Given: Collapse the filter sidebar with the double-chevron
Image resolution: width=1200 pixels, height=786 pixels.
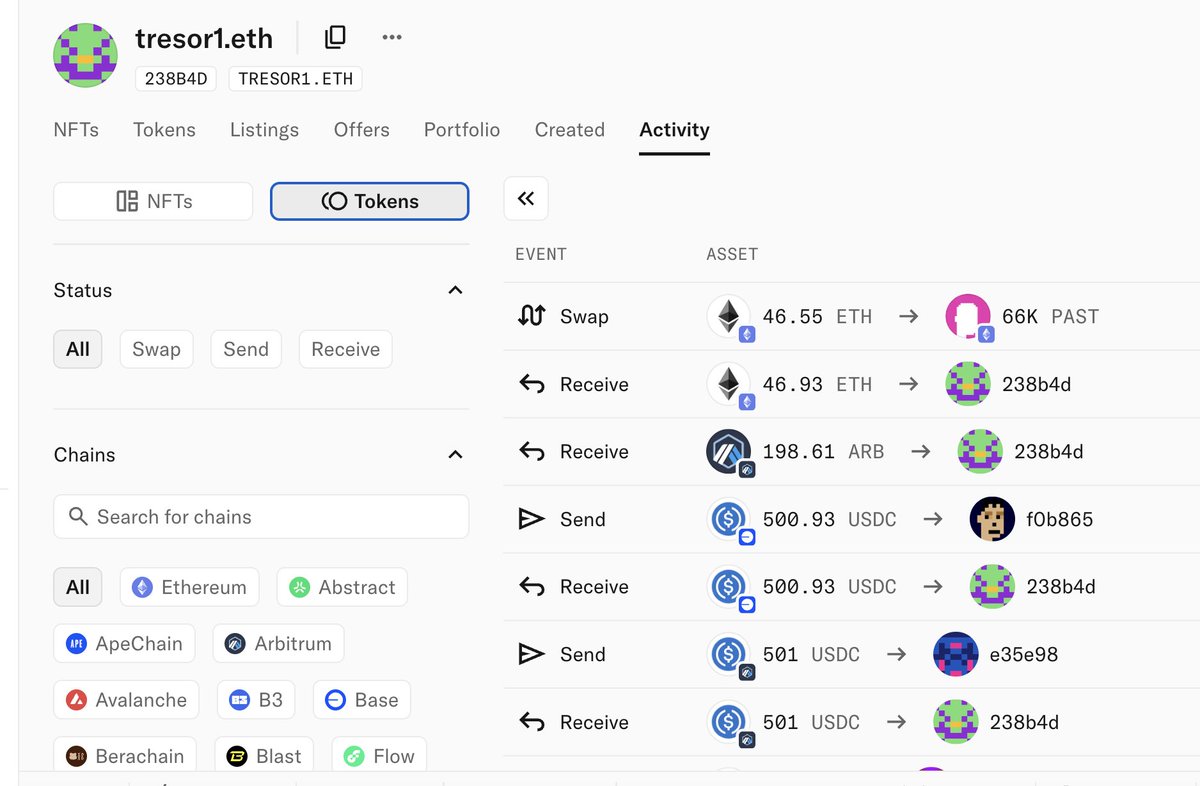Looking at the screenshot, I should click(x=526, y=199).
